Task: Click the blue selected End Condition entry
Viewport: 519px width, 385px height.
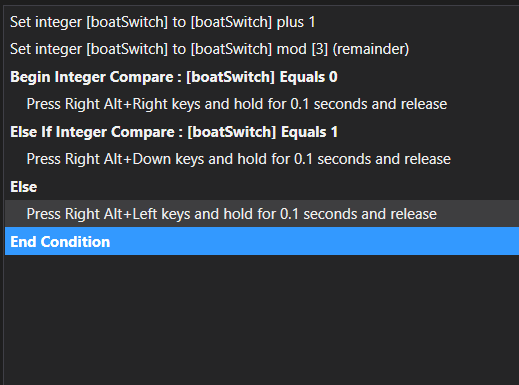Action: 262,241
